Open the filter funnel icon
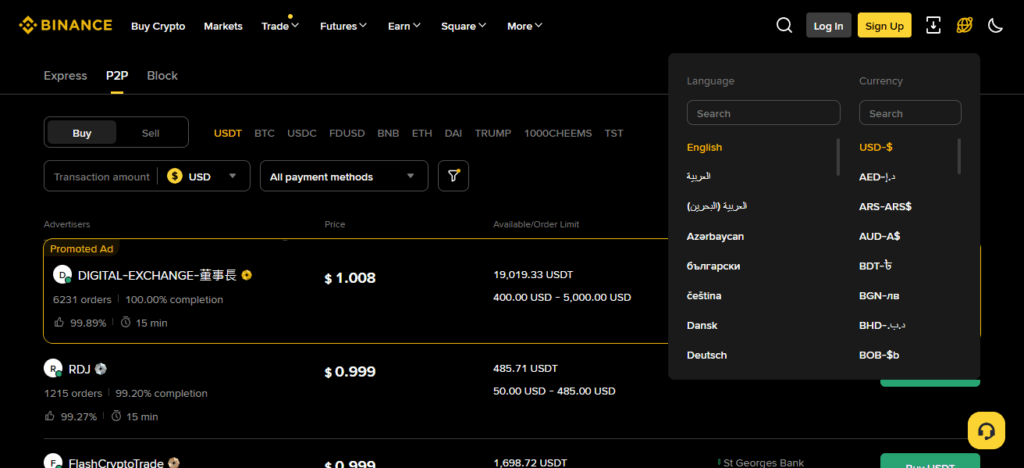This screenshot has height=468, width=1024. point(453,176)
